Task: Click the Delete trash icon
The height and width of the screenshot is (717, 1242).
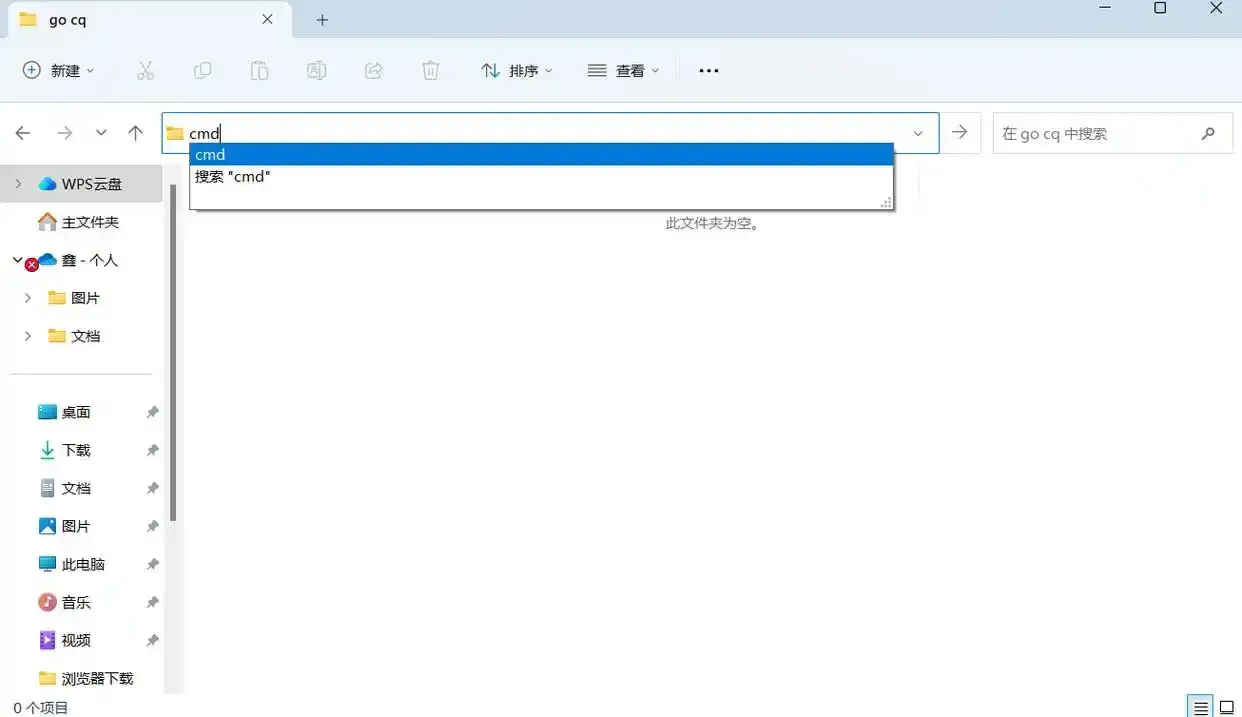Action: click(x=430, y=70)
